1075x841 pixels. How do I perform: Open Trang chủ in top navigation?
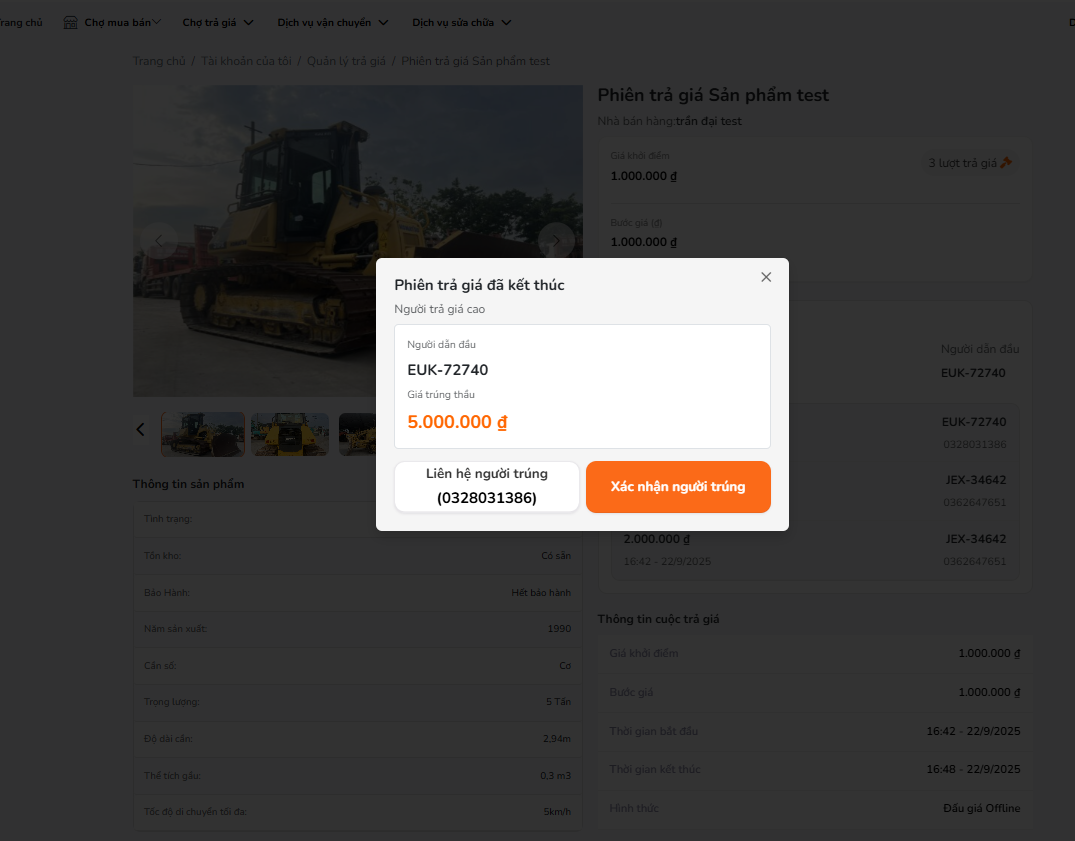[x=20, y=22]
